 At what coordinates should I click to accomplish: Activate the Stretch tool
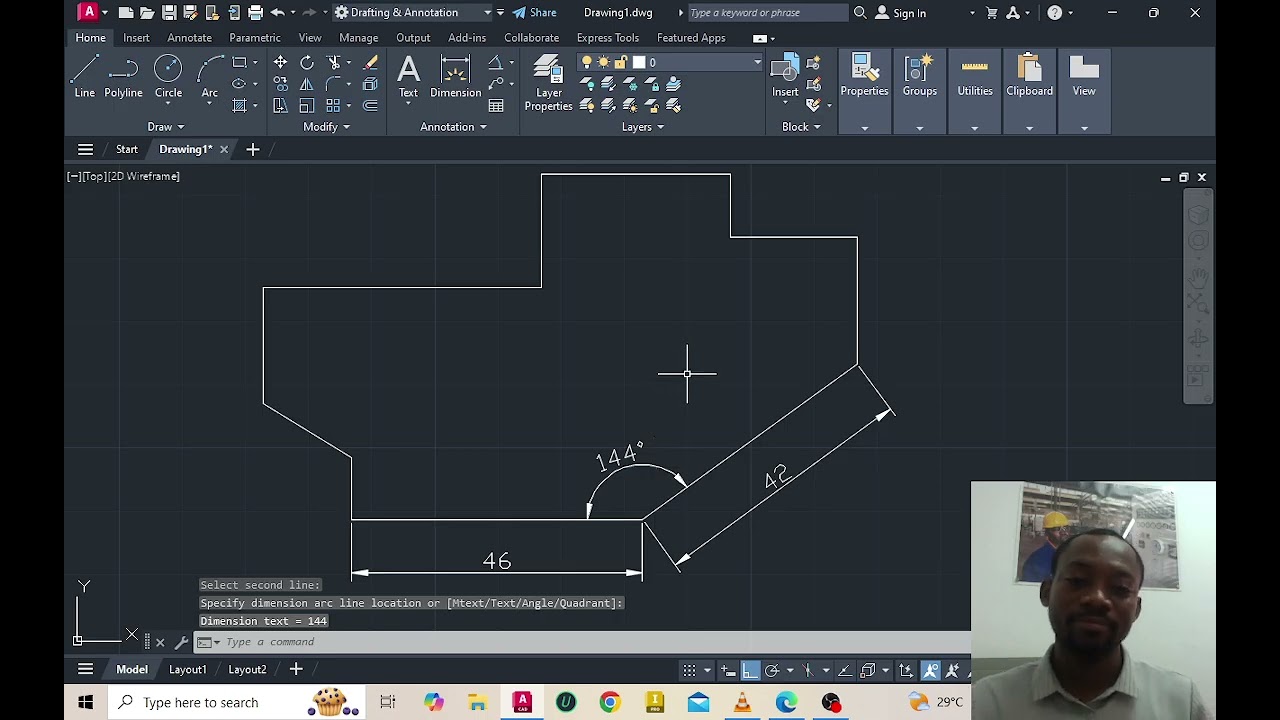click(280, 105)
